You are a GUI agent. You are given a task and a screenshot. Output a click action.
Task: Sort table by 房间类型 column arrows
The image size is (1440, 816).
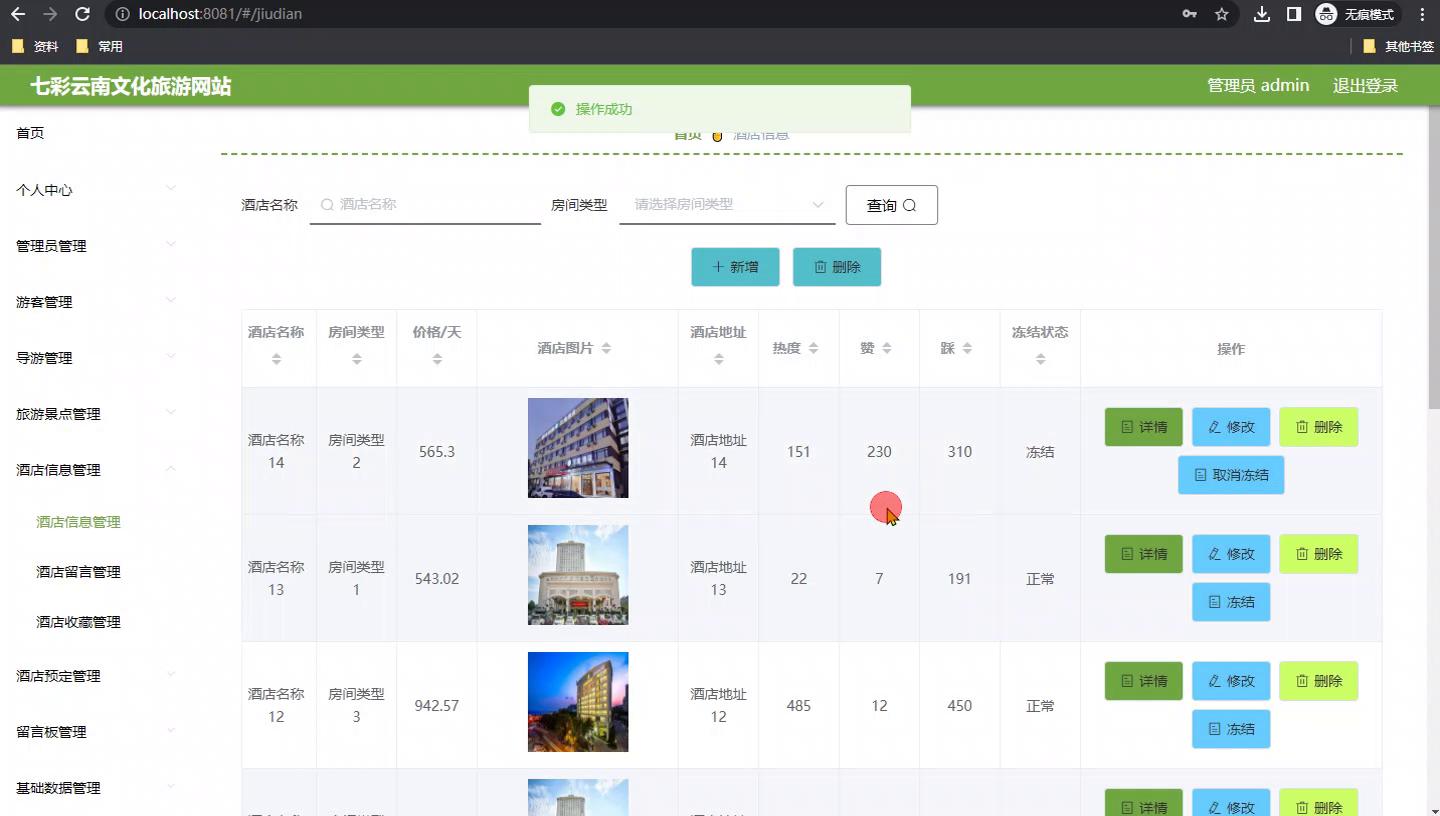pos(357,359)
